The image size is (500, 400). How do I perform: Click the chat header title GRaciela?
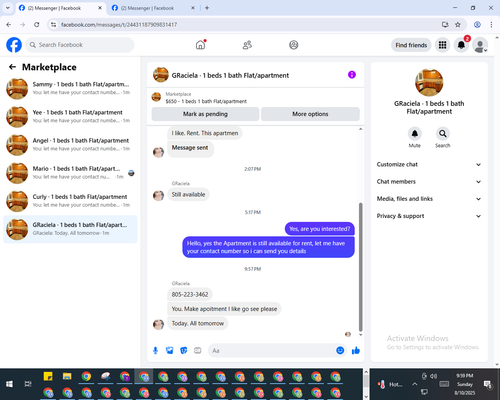230,75
